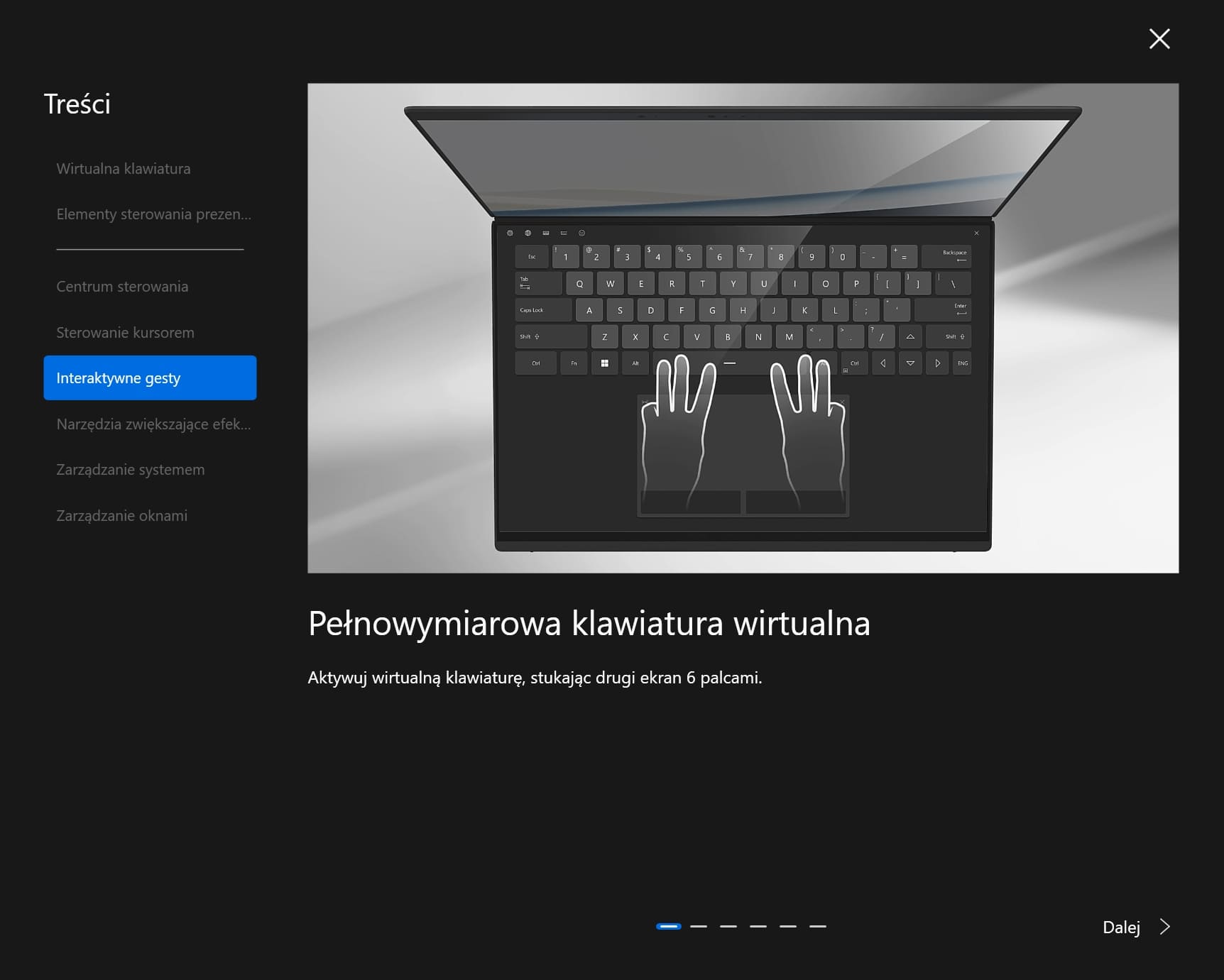Jump to the third page indicator
The image size is (1224, 980).
coord(728,926)
